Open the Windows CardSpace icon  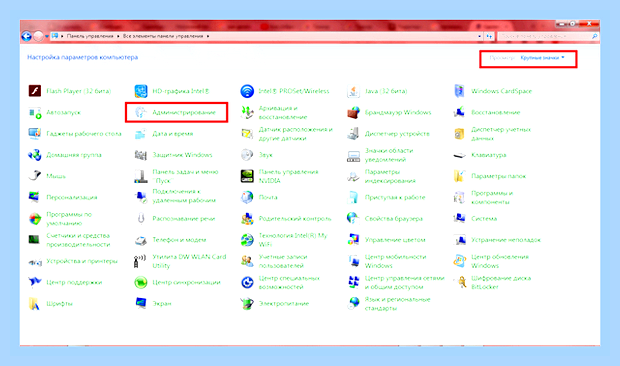[459, 91]
